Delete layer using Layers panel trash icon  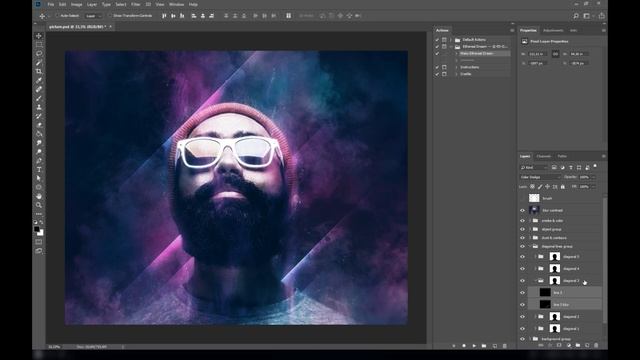tap(596, 345)
